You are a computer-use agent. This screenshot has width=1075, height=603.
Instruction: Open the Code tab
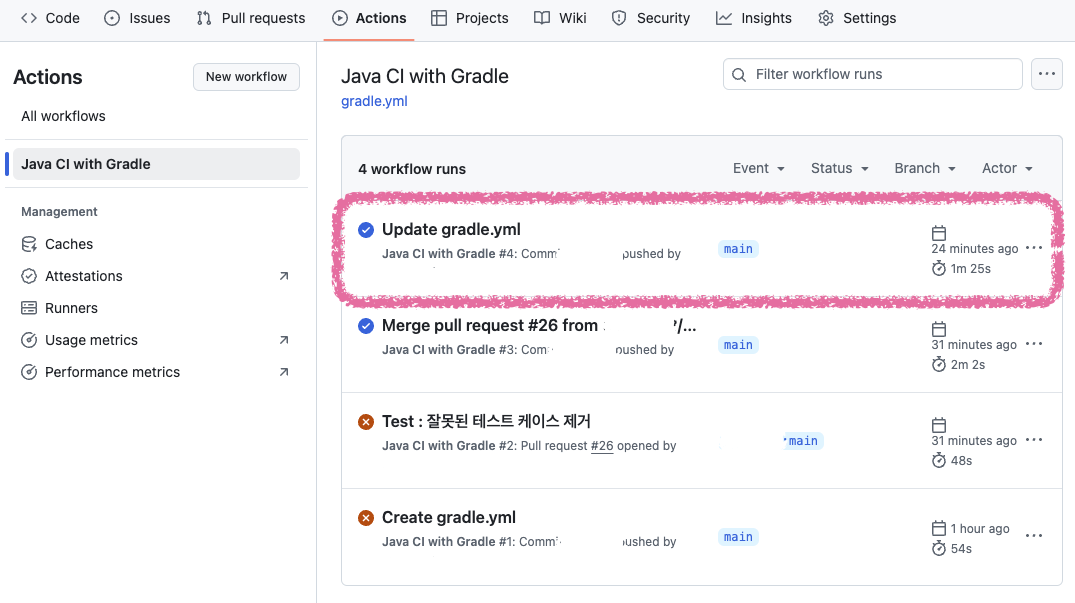(50, 19)
